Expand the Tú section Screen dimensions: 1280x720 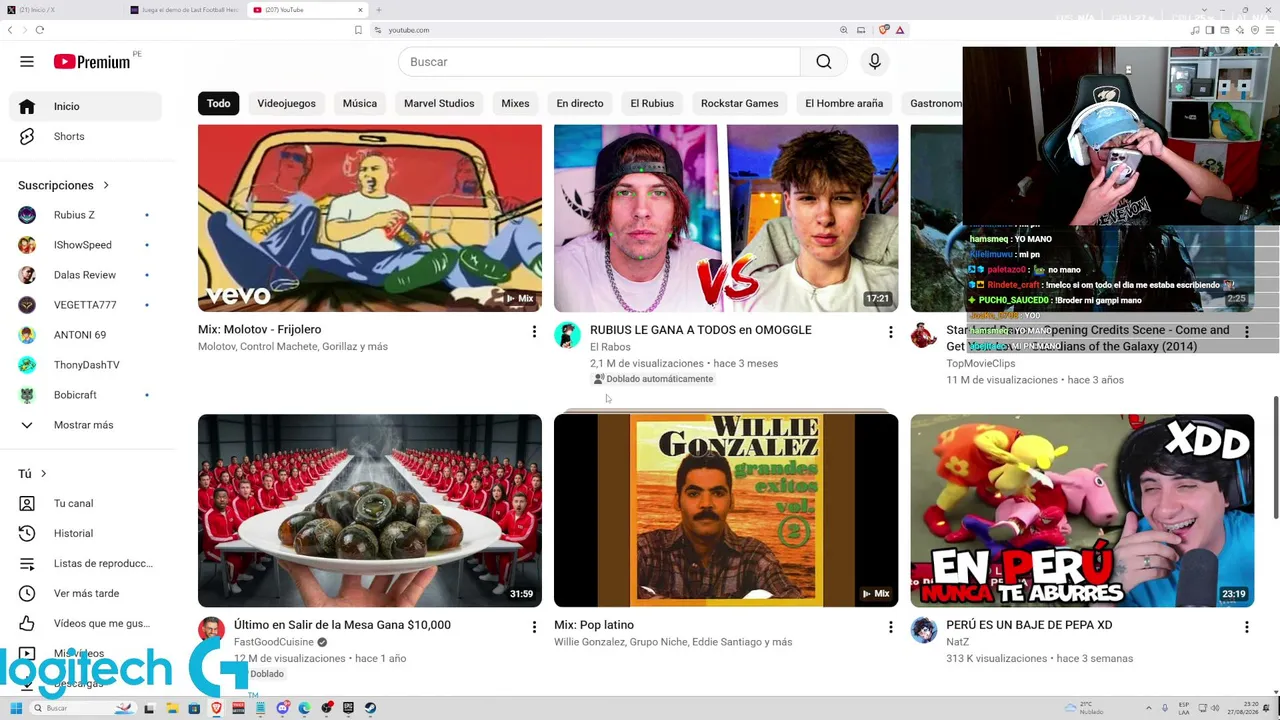pyautogui.click(x=33, y=473)
